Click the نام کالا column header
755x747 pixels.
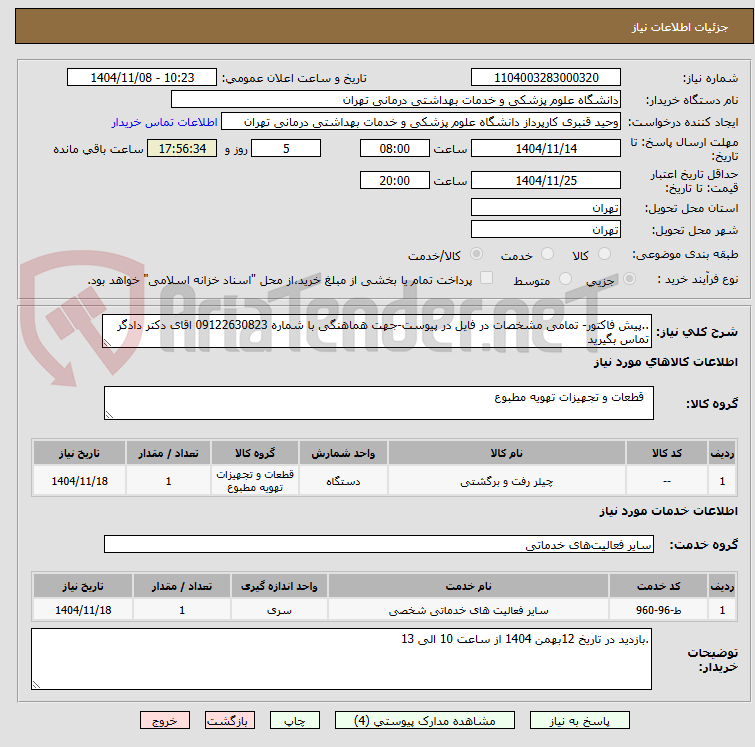pos(507,453)
